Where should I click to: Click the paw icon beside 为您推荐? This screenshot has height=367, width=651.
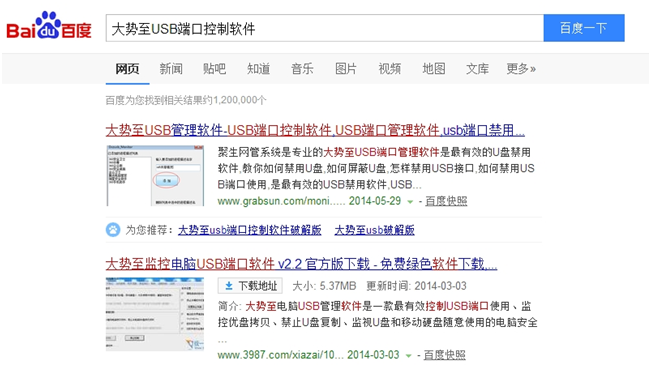(113, 230)
